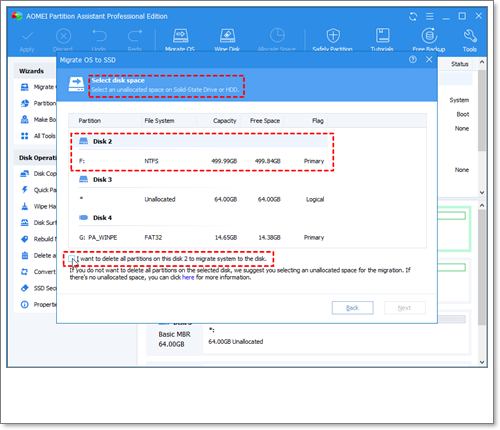The image size is (500, 430).
Task: Check the delete all partitions checkbox
Action: pyautogui.click(x=71, y=259)
